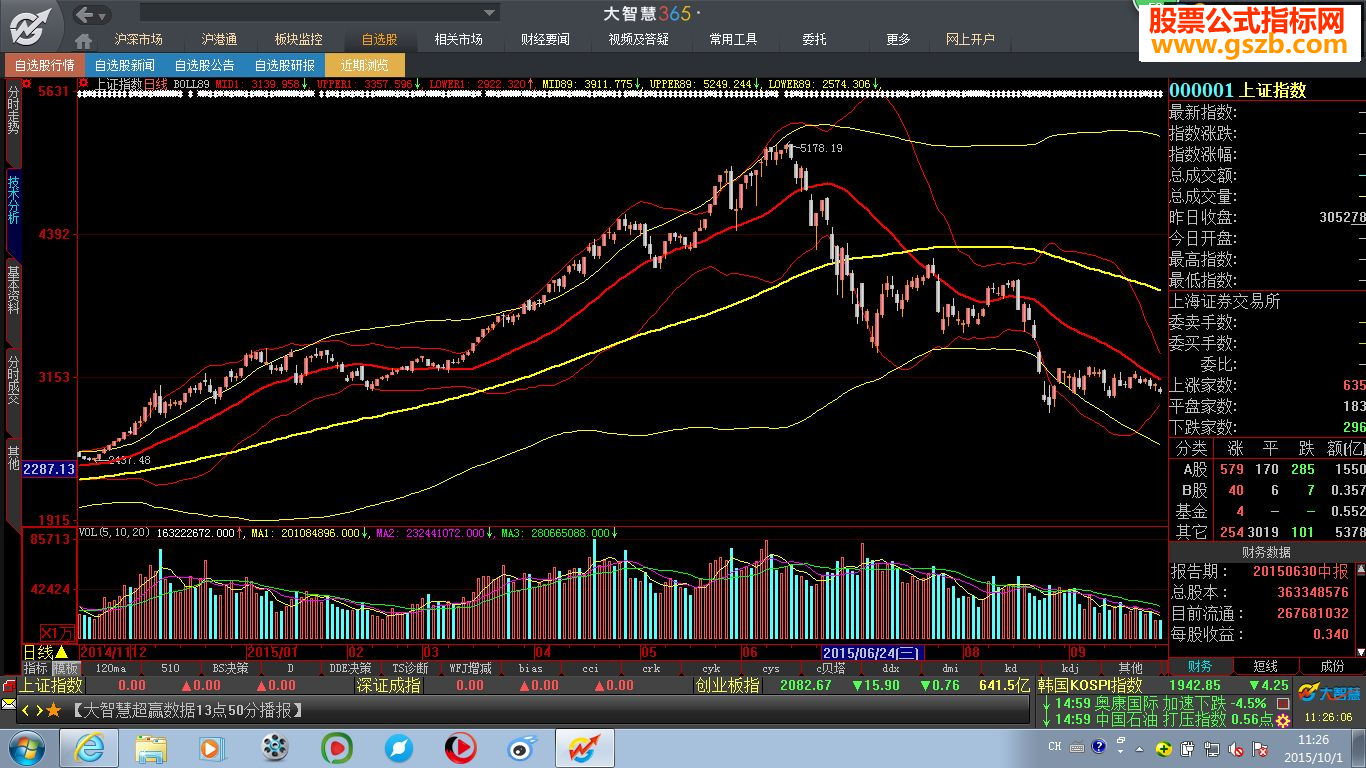Viewport: 1366px width, 768px height.
Task: Apply the crk indicator
Action: (651, 668)
